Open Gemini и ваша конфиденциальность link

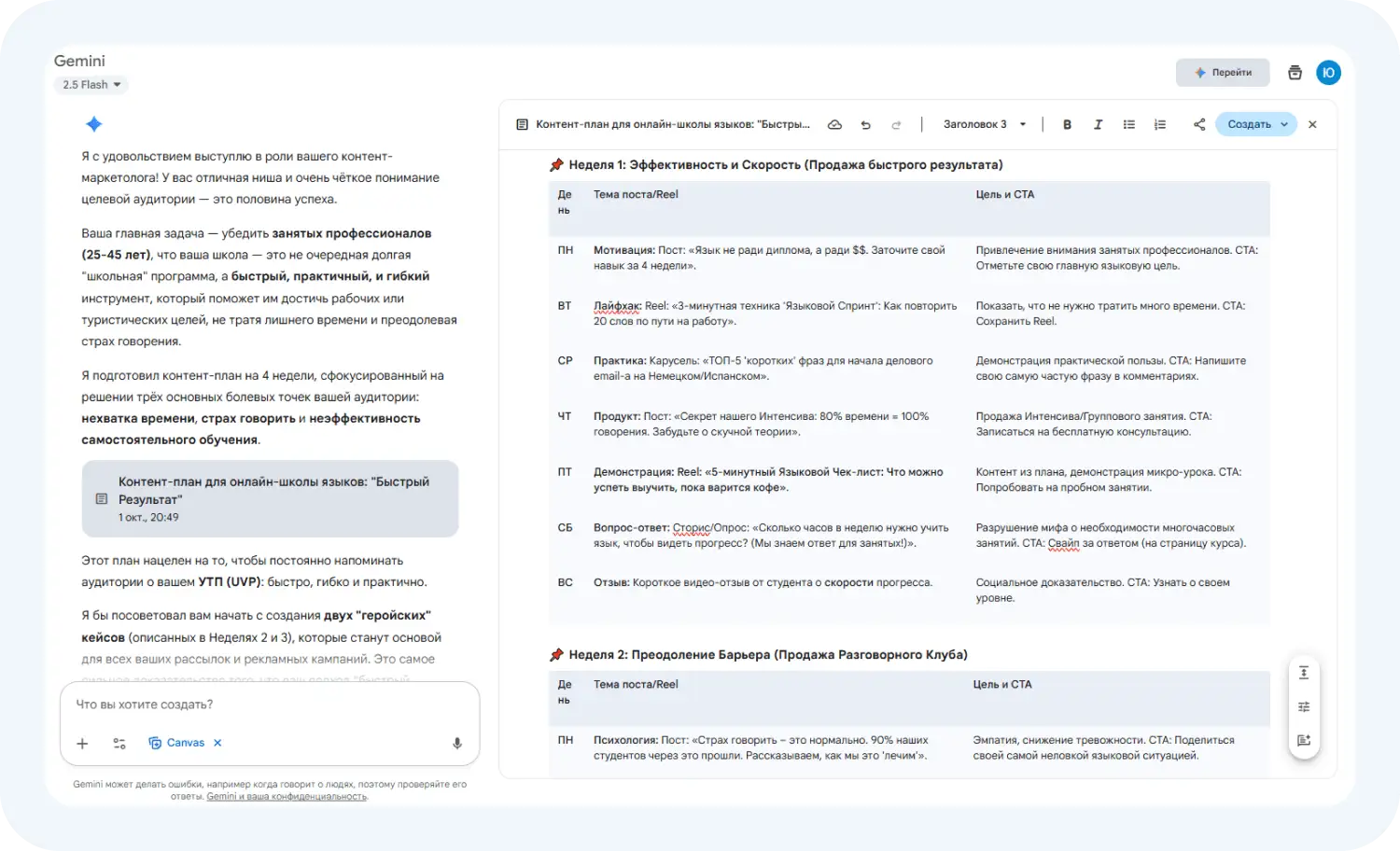pyautogui.click(x=287, y=797)
